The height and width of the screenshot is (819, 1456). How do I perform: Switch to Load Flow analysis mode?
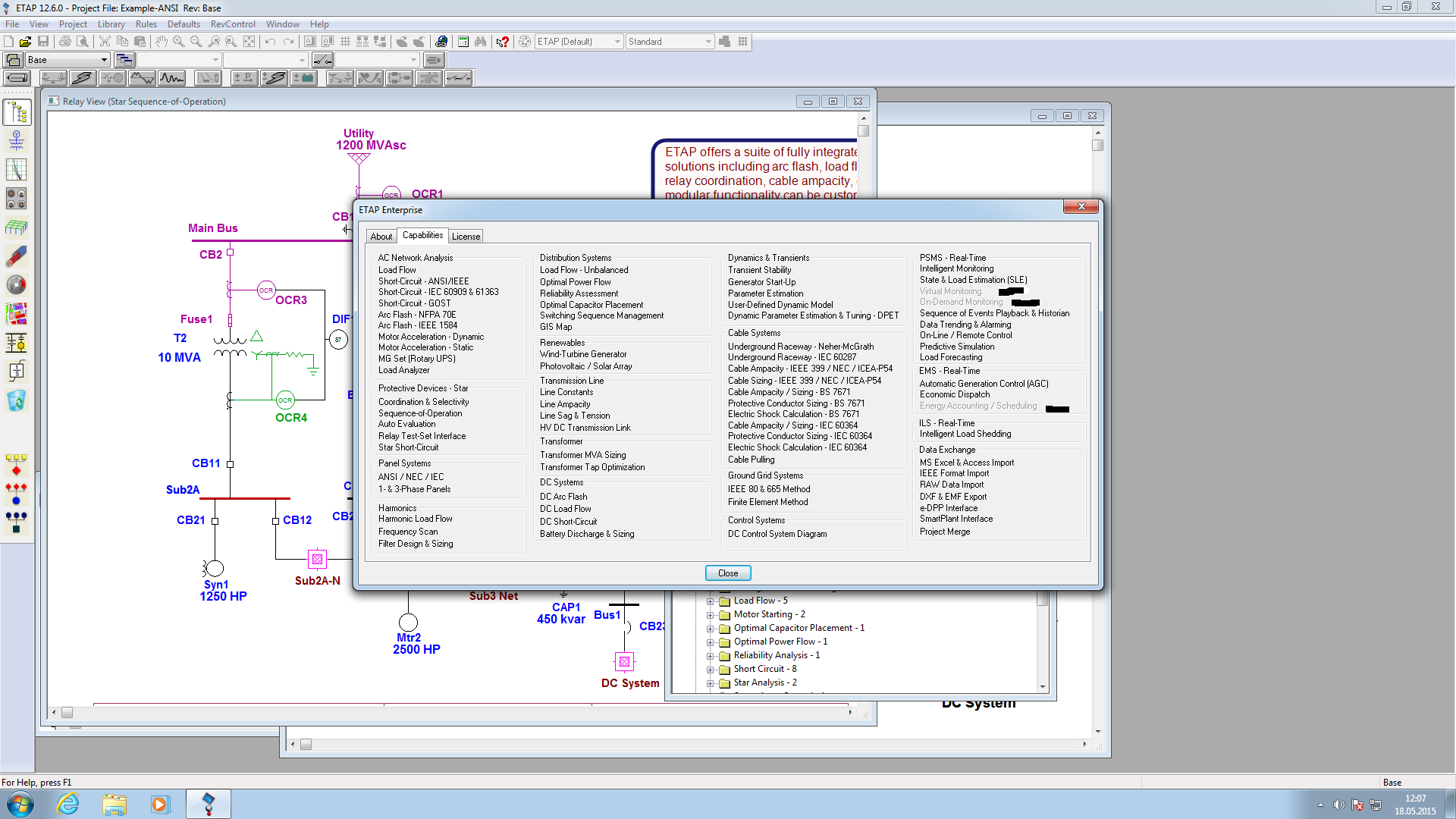coord(53,77)
